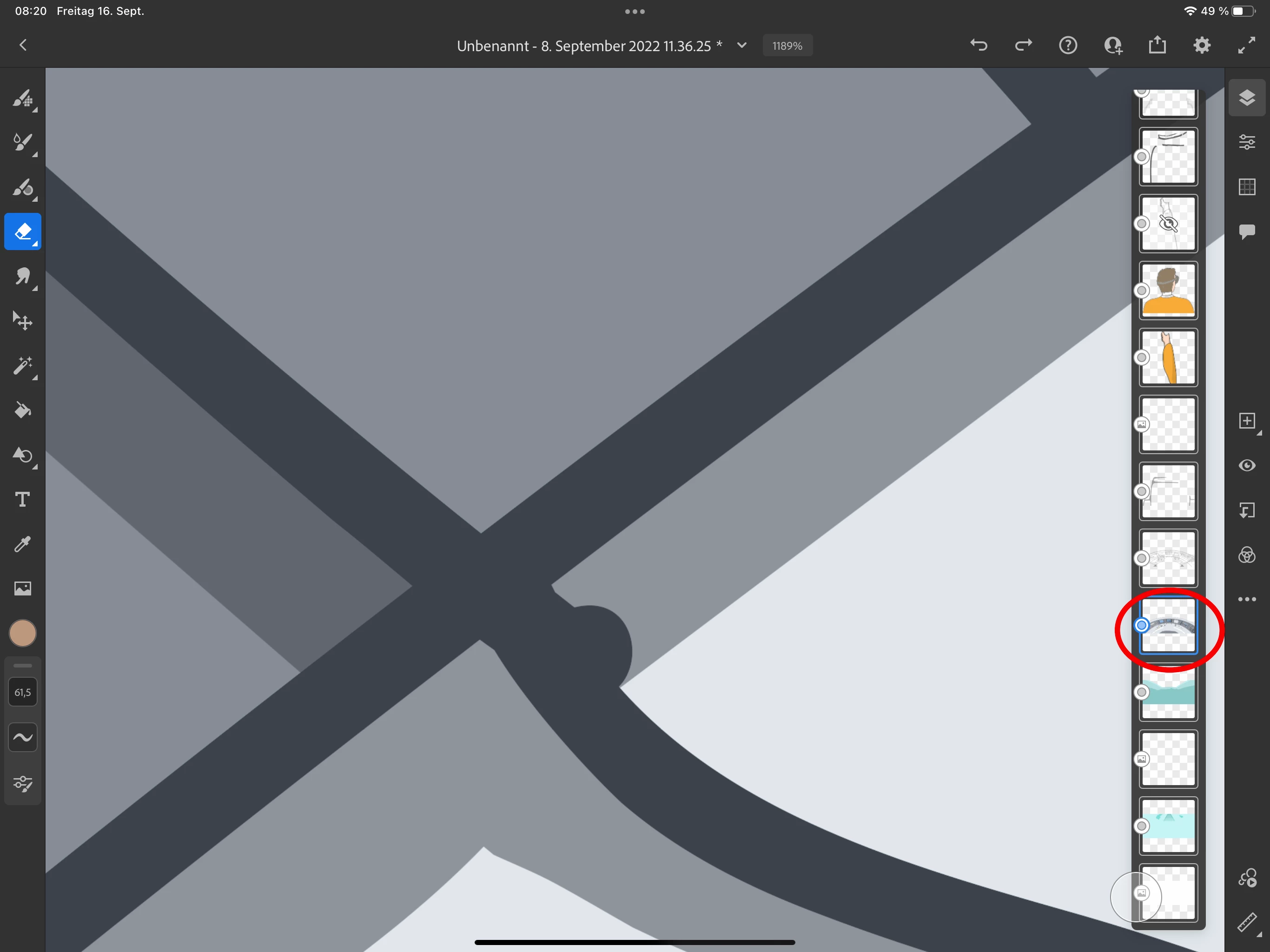
Task: Open the Place Image tool
Action: 22,588
